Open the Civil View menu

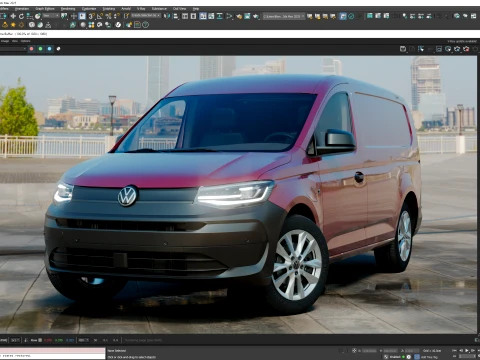180,8
